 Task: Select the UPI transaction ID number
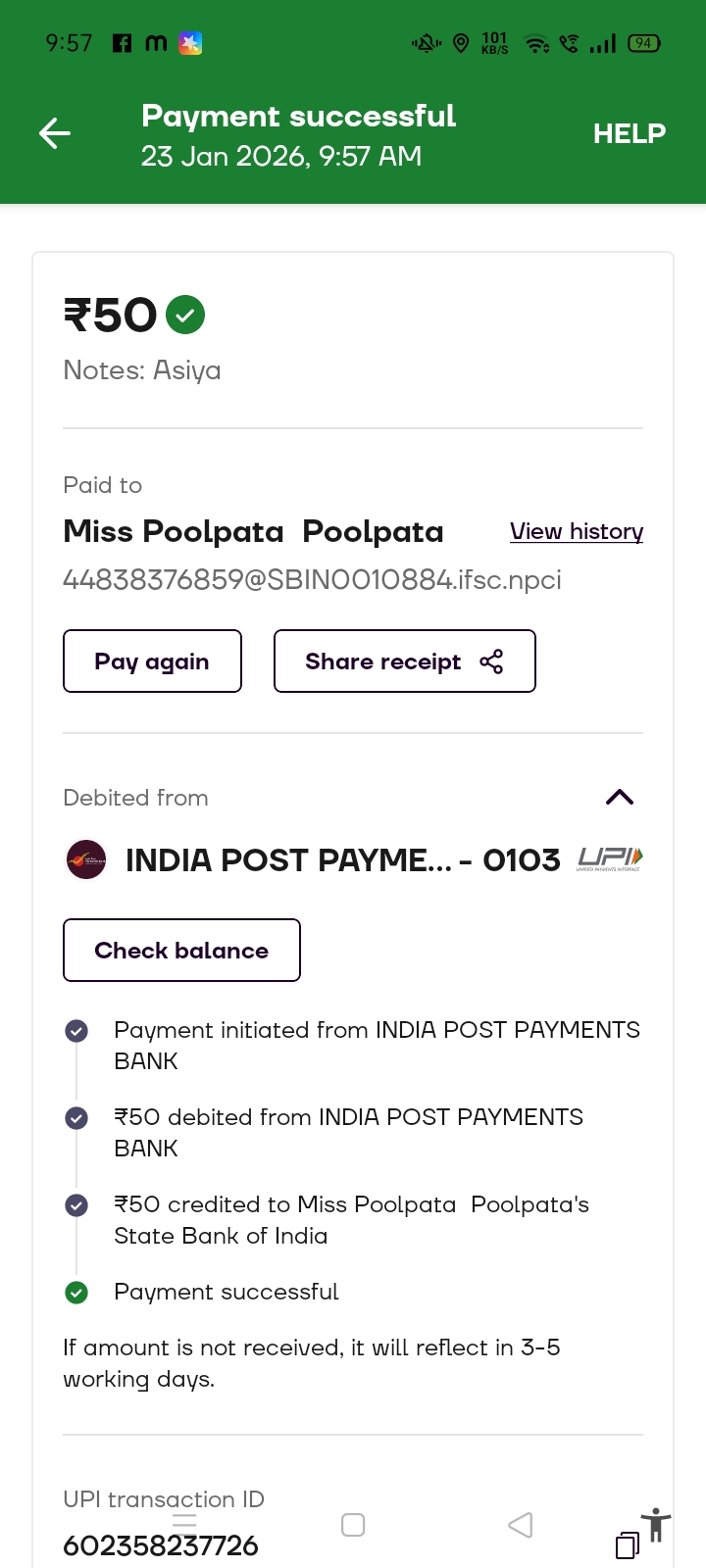click(x=161, y=1545)
